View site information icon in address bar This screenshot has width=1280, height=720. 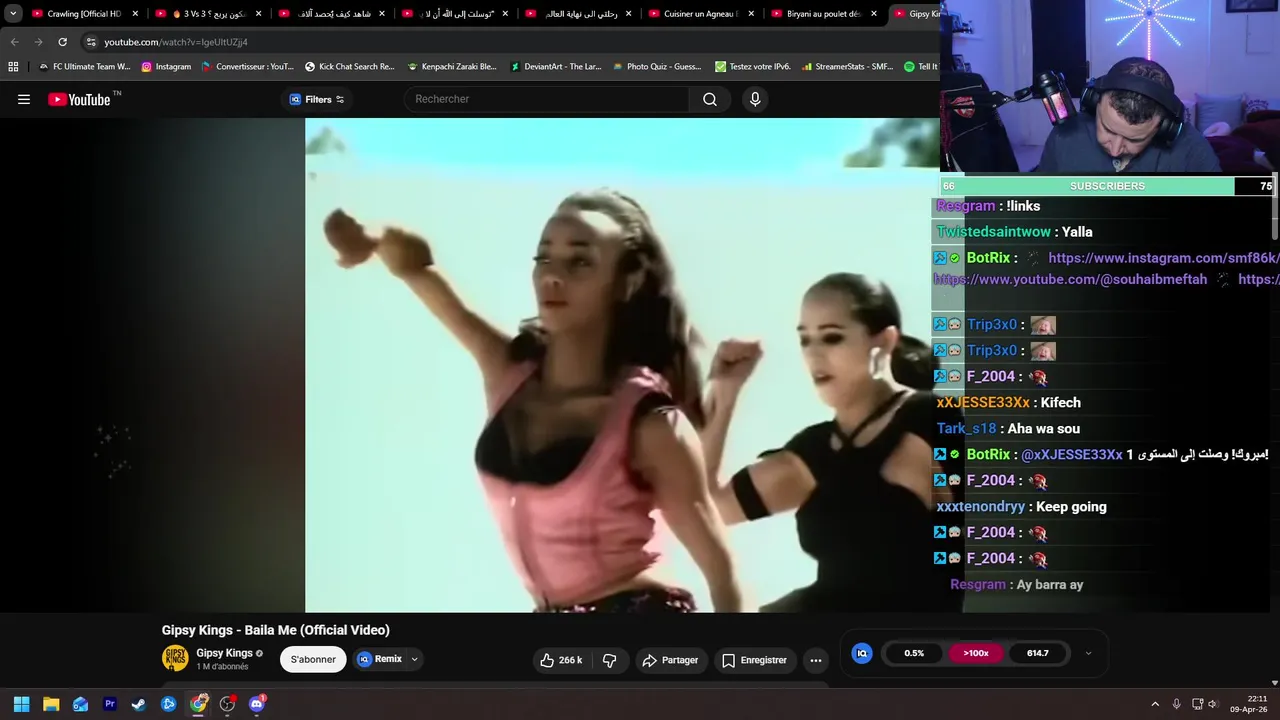coord(91,42)
